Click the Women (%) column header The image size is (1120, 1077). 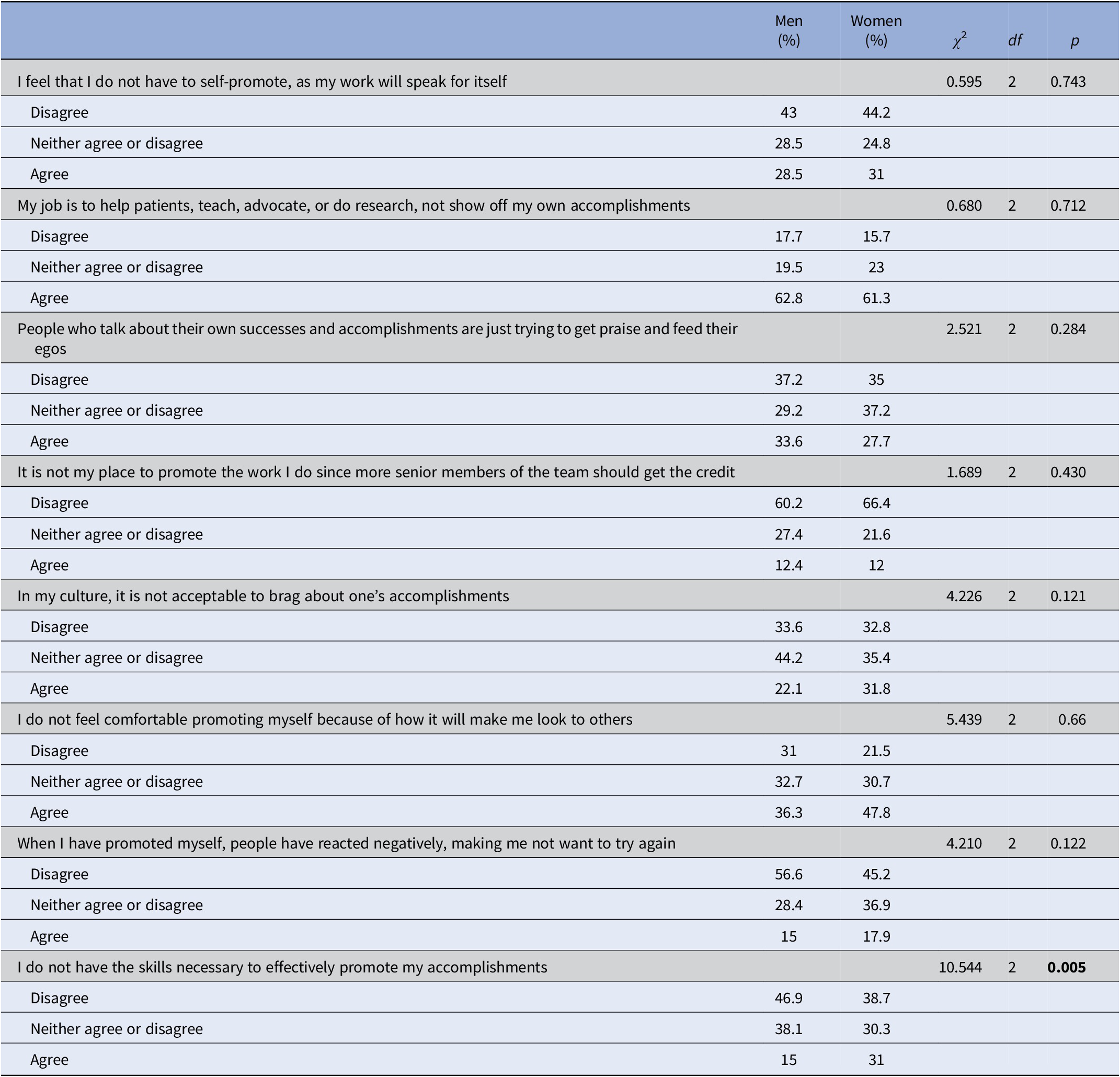[x=876, y=31]
